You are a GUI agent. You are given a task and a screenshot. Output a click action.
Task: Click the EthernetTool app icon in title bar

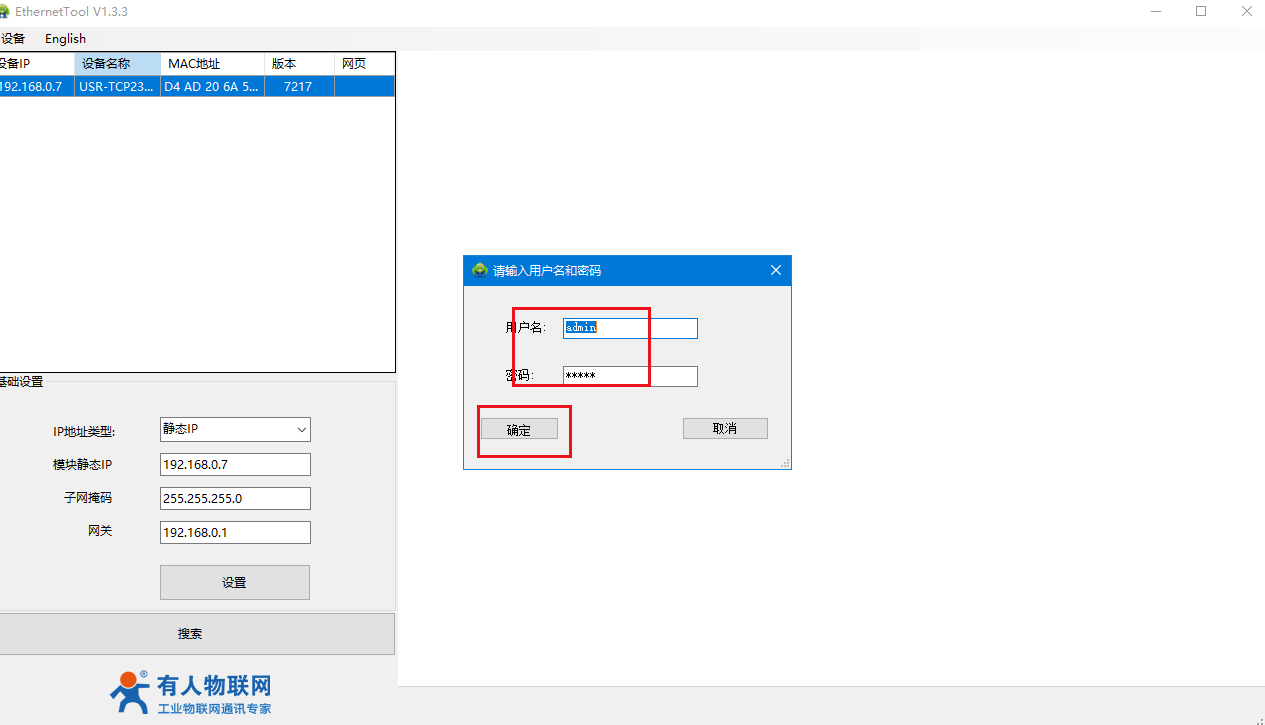[x=4, y=11]
